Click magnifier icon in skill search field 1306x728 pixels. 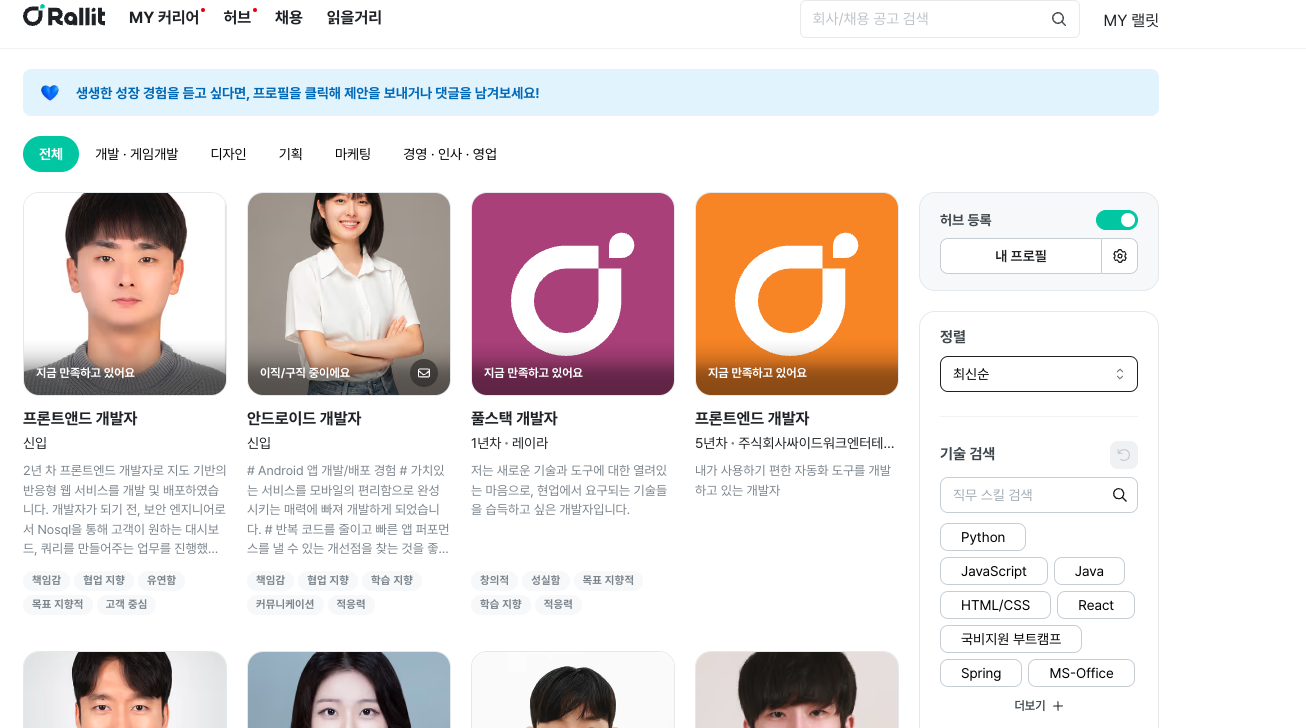pyautogui.click(x=1120, y=495)
